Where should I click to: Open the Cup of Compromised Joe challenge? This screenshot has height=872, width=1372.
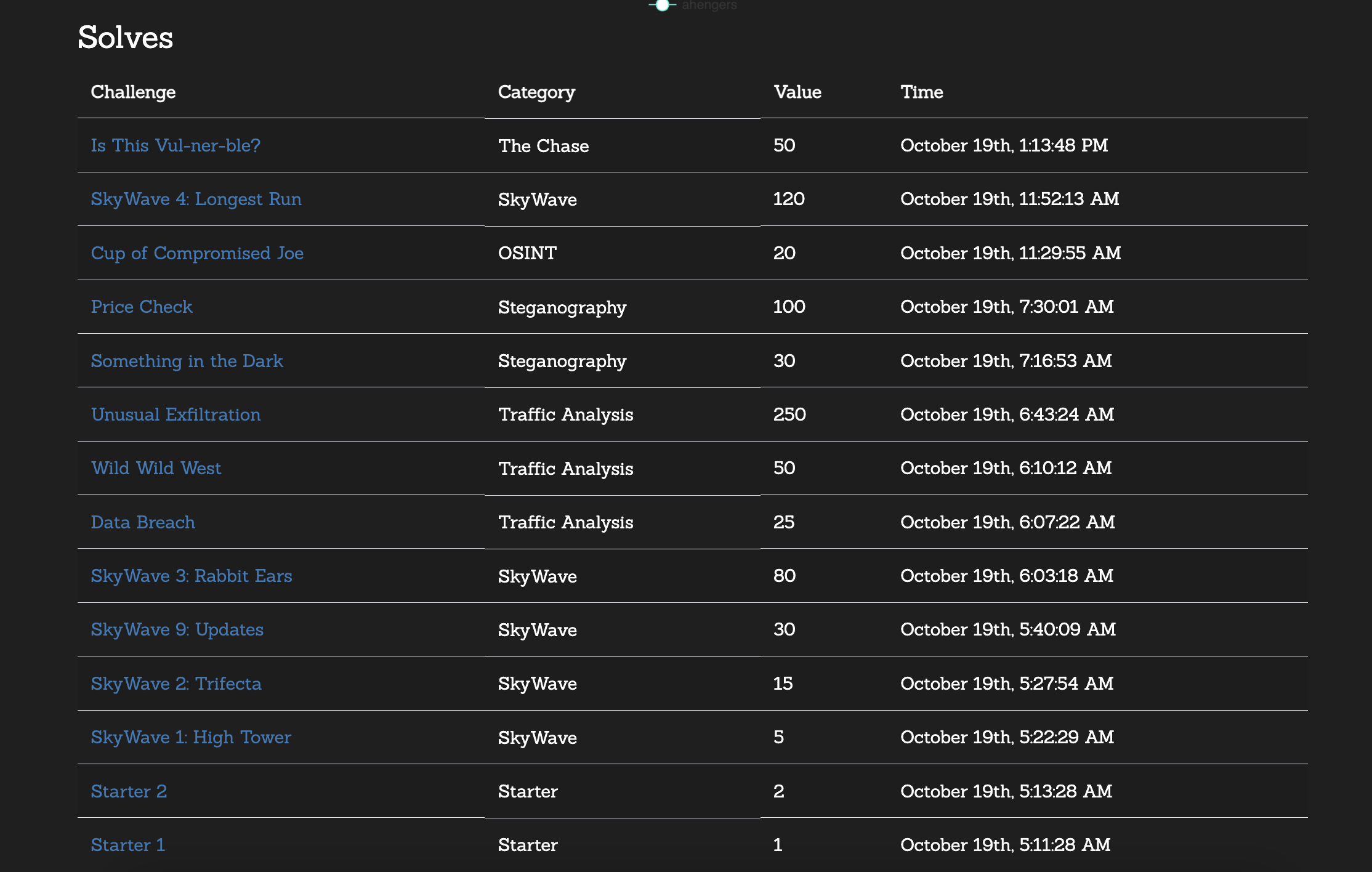tap(197, 253)
